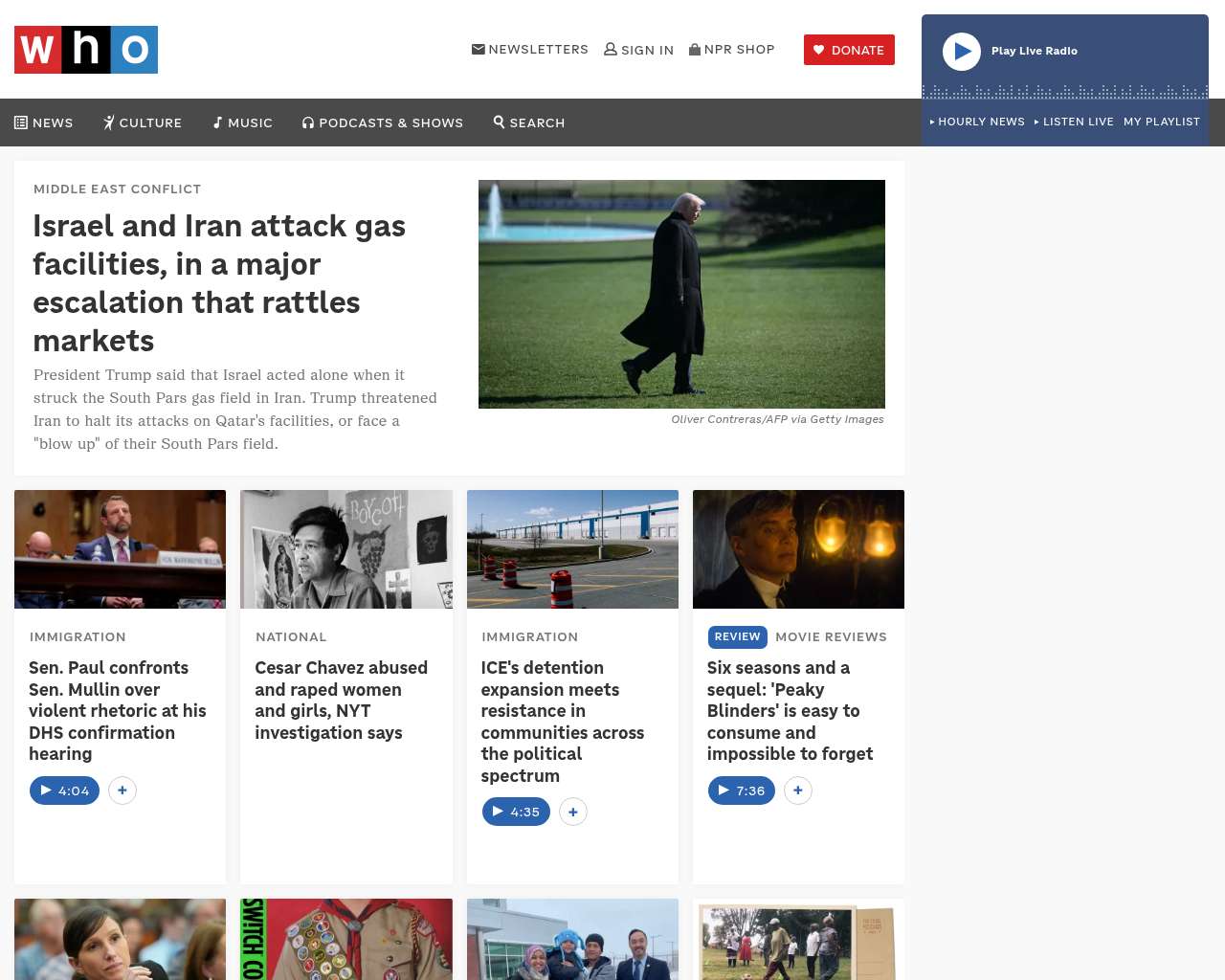Add Sen. Paul story to playlist
This screenshot has width=1225, height=980.
coord(122,791)
